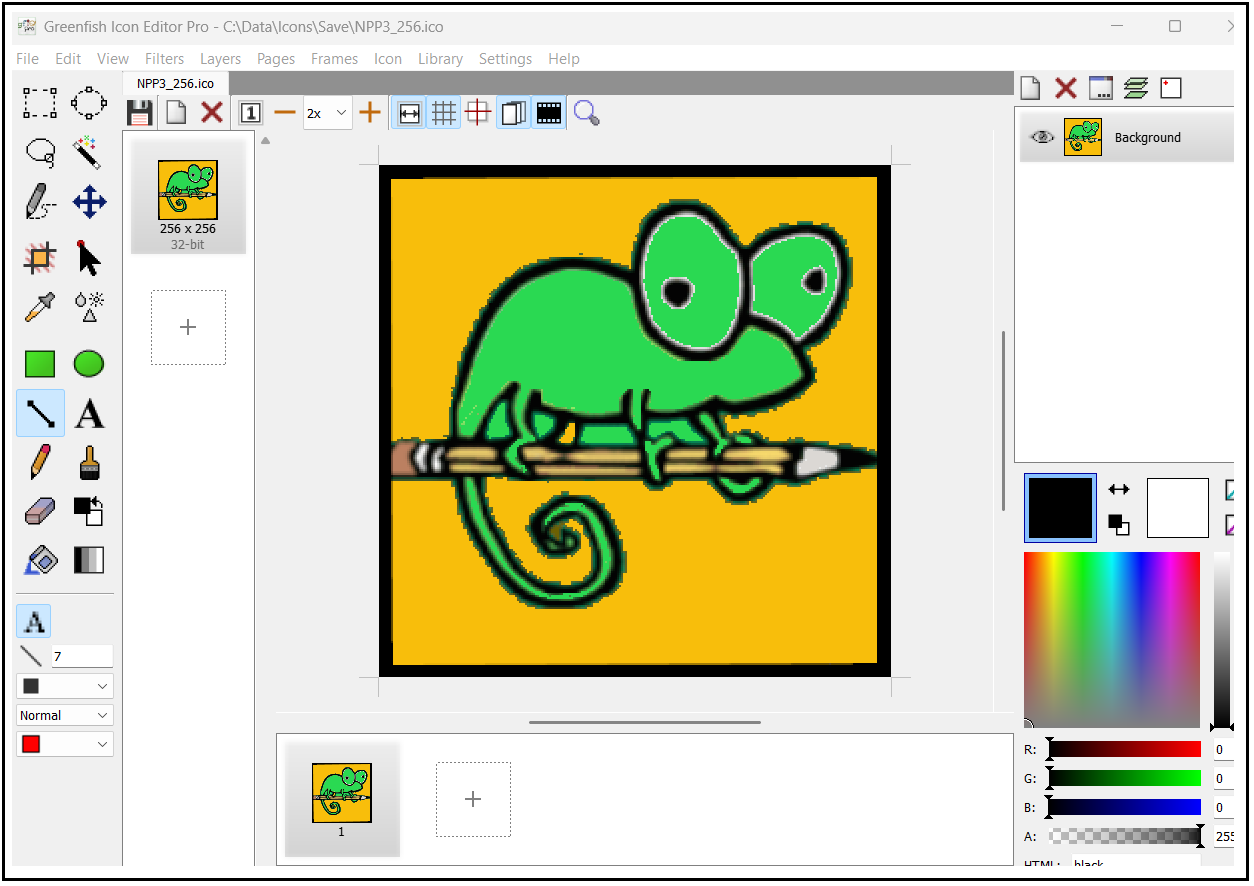
Task: Add a new frame with plus box
Action: point(473,799)
